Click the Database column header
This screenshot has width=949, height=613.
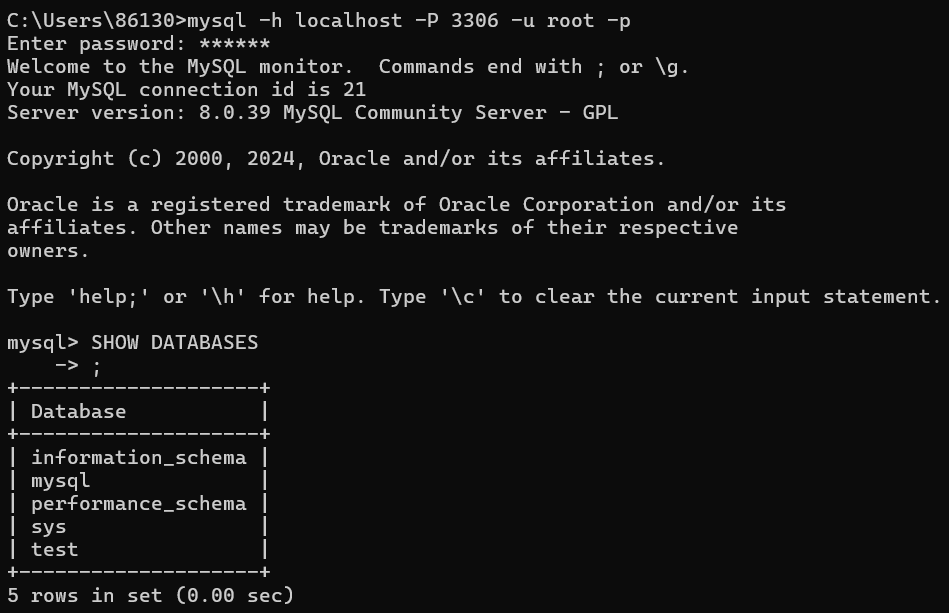coord(79,411)
